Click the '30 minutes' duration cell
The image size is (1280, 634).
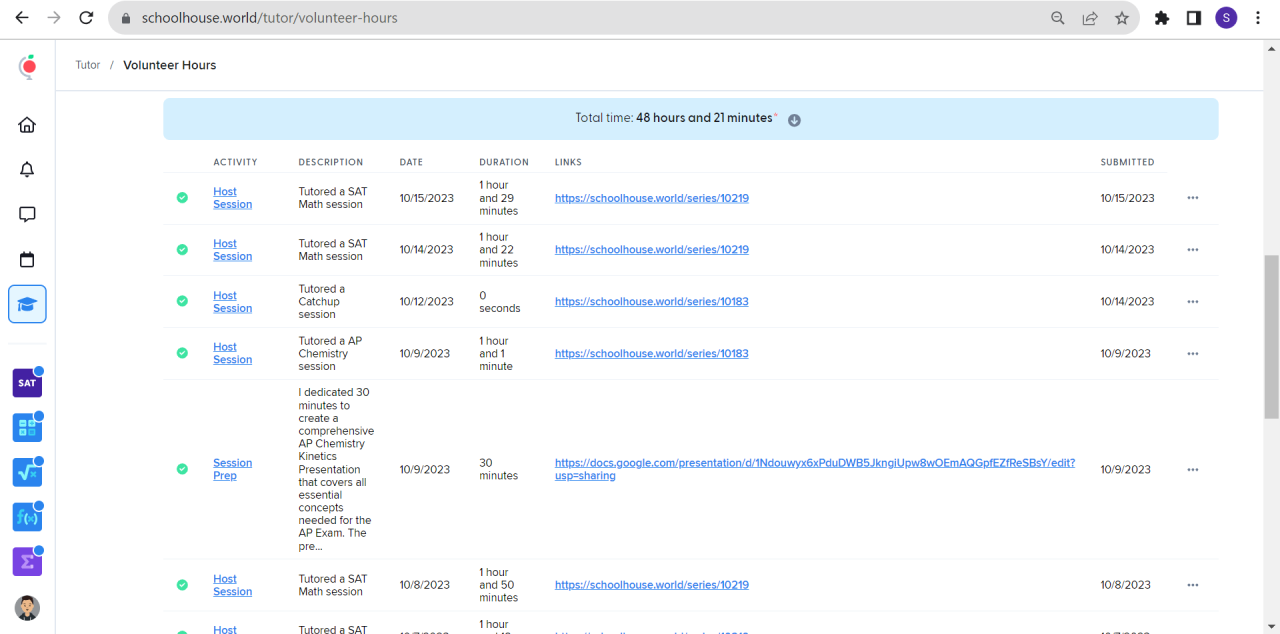499,469
